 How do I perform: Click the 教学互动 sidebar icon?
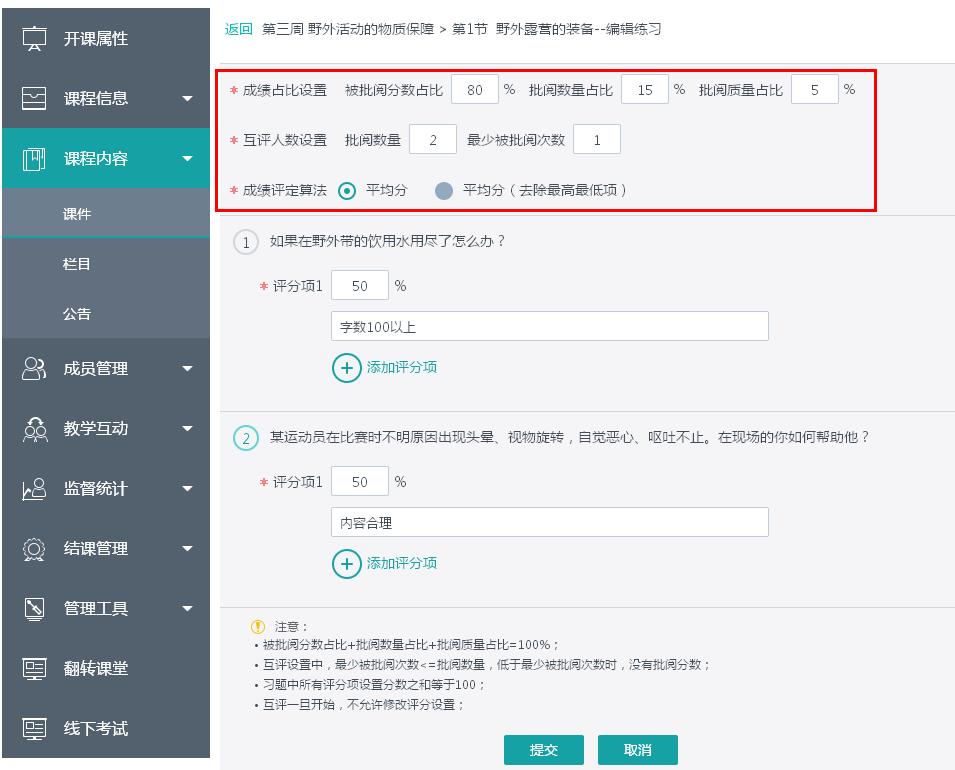[34, 428]
